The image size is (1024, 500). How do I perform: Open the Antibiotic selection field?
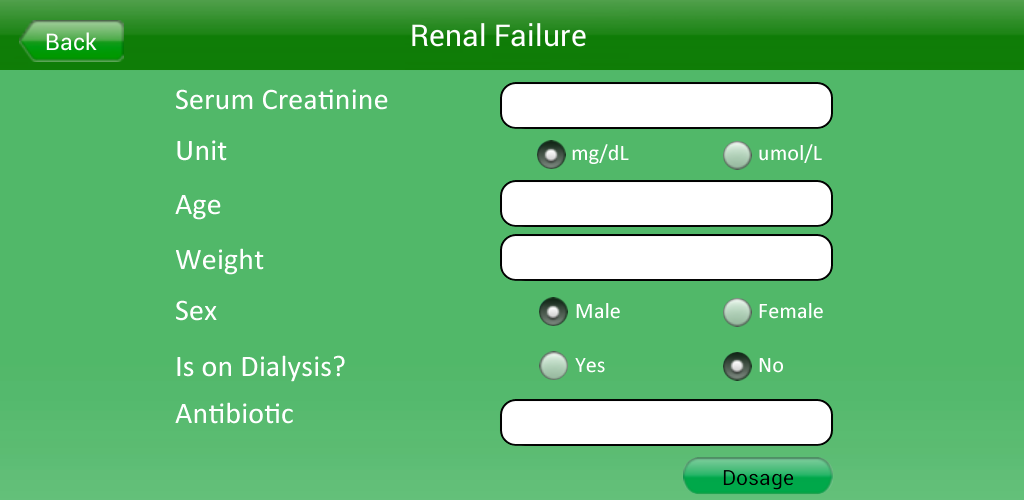click(666, 423)
